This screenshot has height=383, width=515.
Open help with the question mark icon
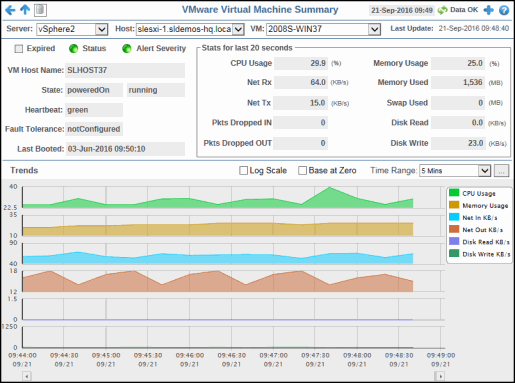[504, 10]
